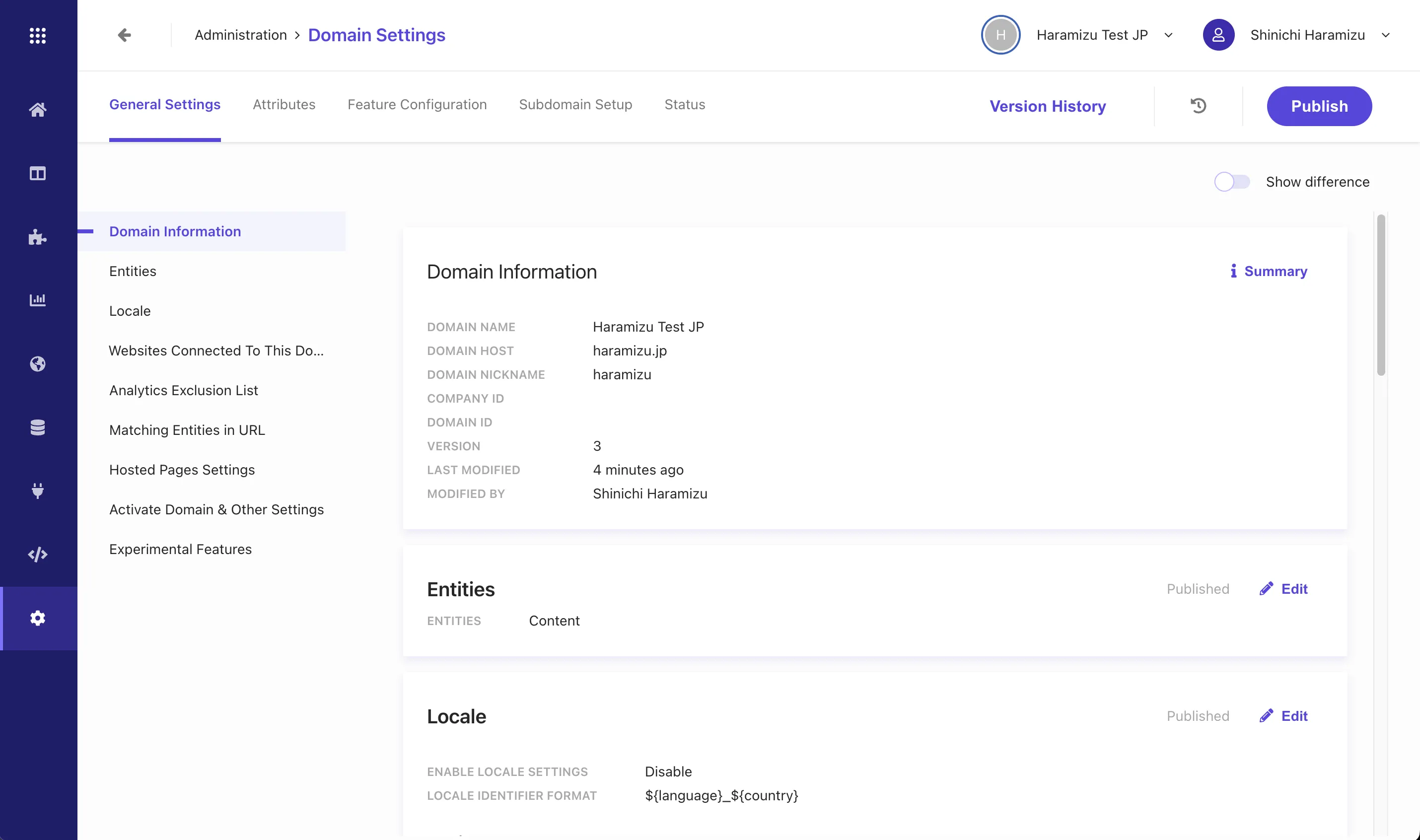Screen dimensions: 1420x840
Task: Click the puzzle/integrations icon in sidebar
Action: (x=37, y=238)
